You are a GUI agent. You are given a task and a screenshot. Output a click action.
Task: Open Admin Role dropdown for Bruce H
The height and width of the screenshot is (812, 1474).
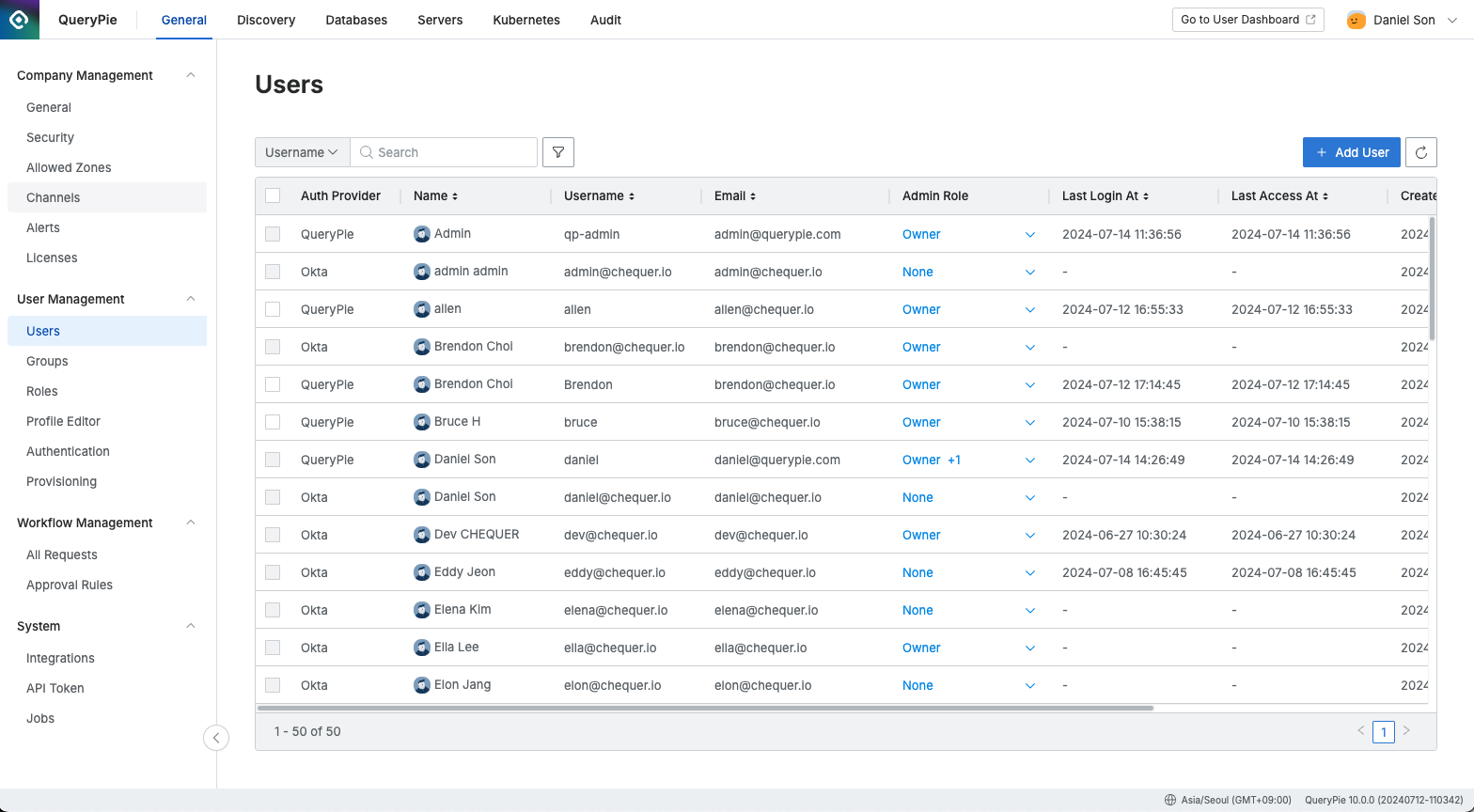coord(1029,423)
